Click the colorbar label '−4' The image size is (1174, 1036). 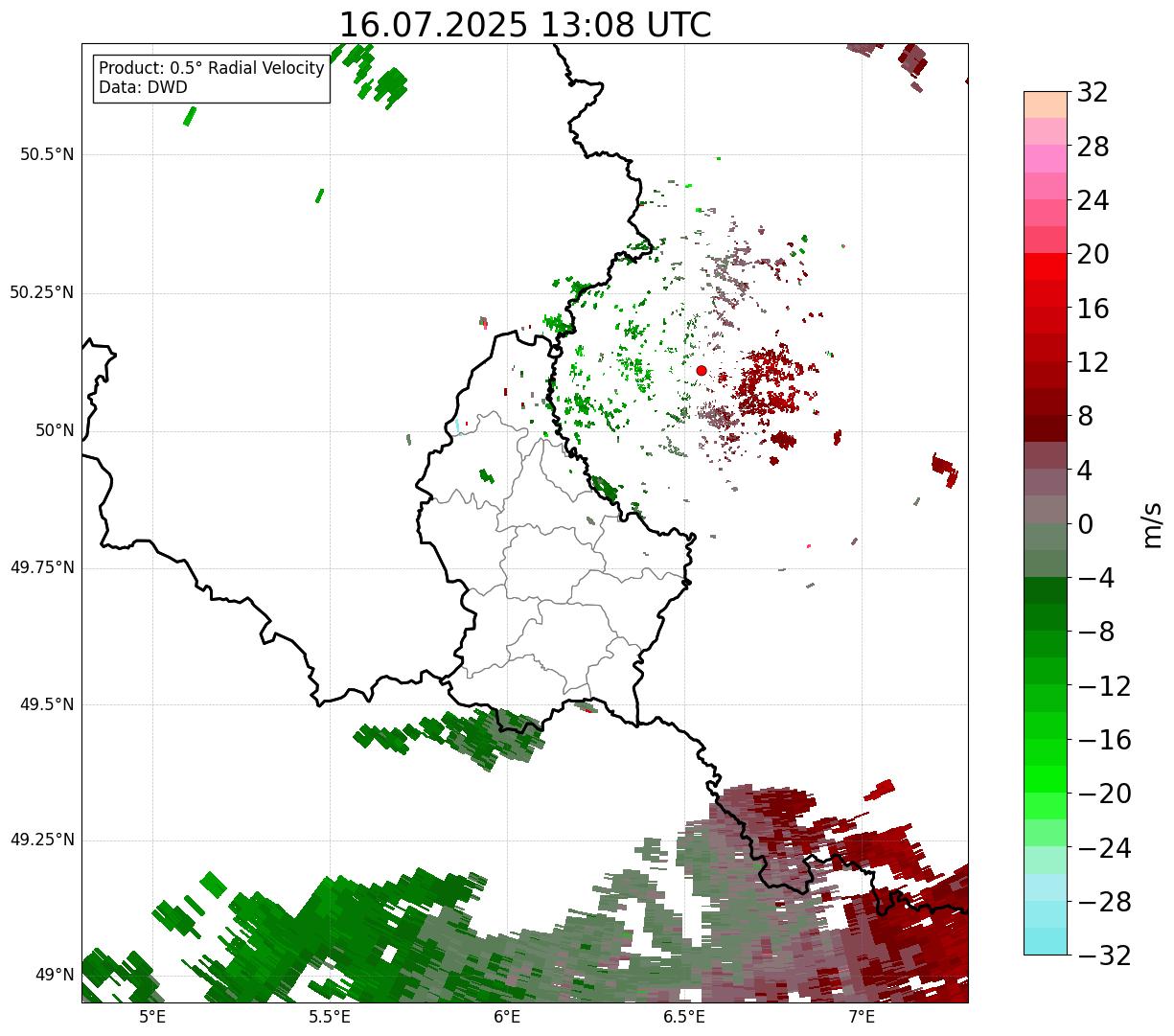tap(1096, 579)
